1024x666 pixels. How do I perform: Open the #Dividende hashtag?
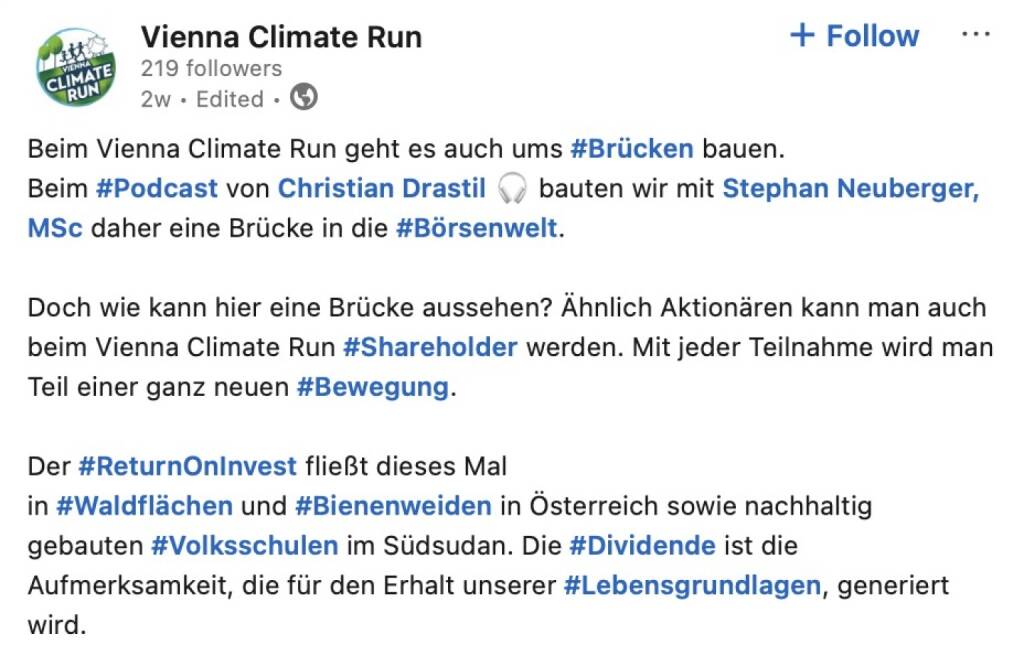pyautogui.click(x=642, y=546)
